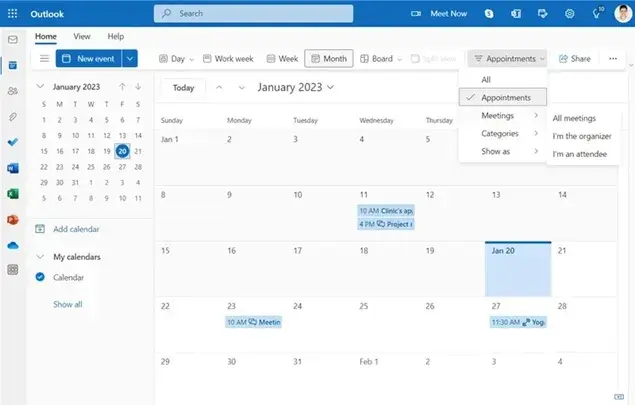Image resolution: width=635 pixels, height=405 pixels.
Task: Choose All in the filter menu
Action: point(503,80)
